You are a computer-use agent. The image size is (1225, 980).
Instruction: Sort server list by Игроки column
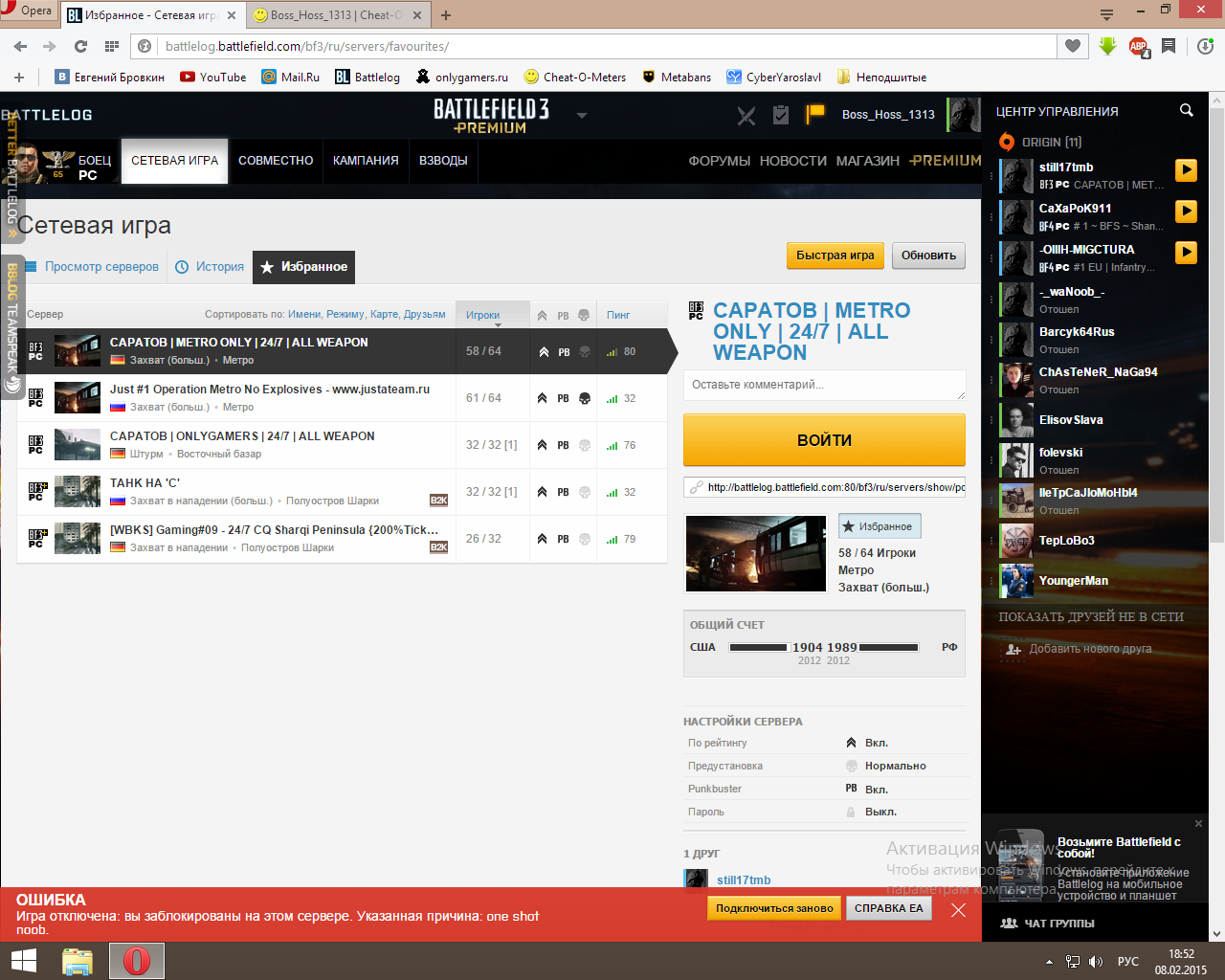point(483,315)
